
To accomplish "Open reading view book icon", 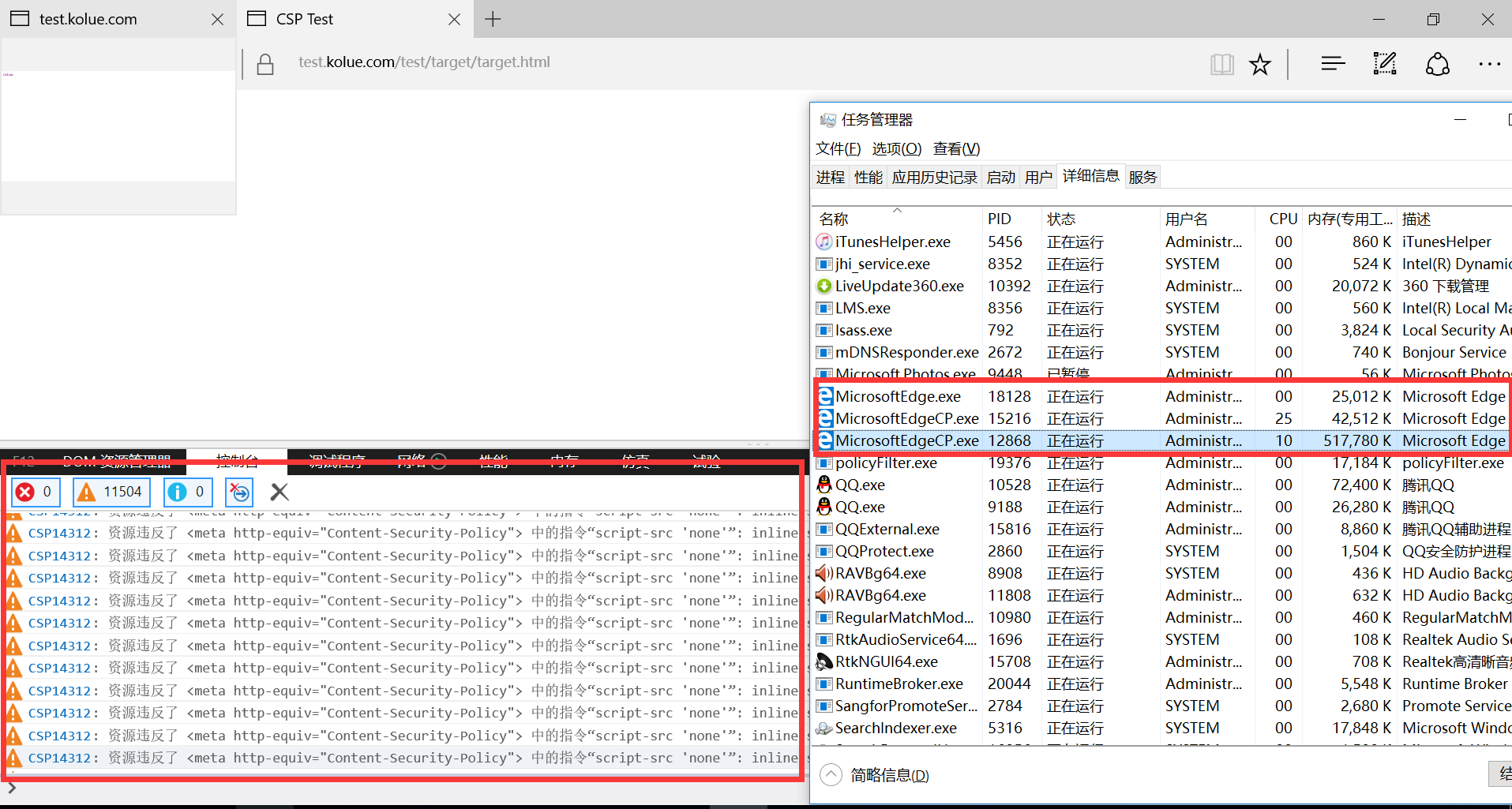I will click(x=1221, y=64).
